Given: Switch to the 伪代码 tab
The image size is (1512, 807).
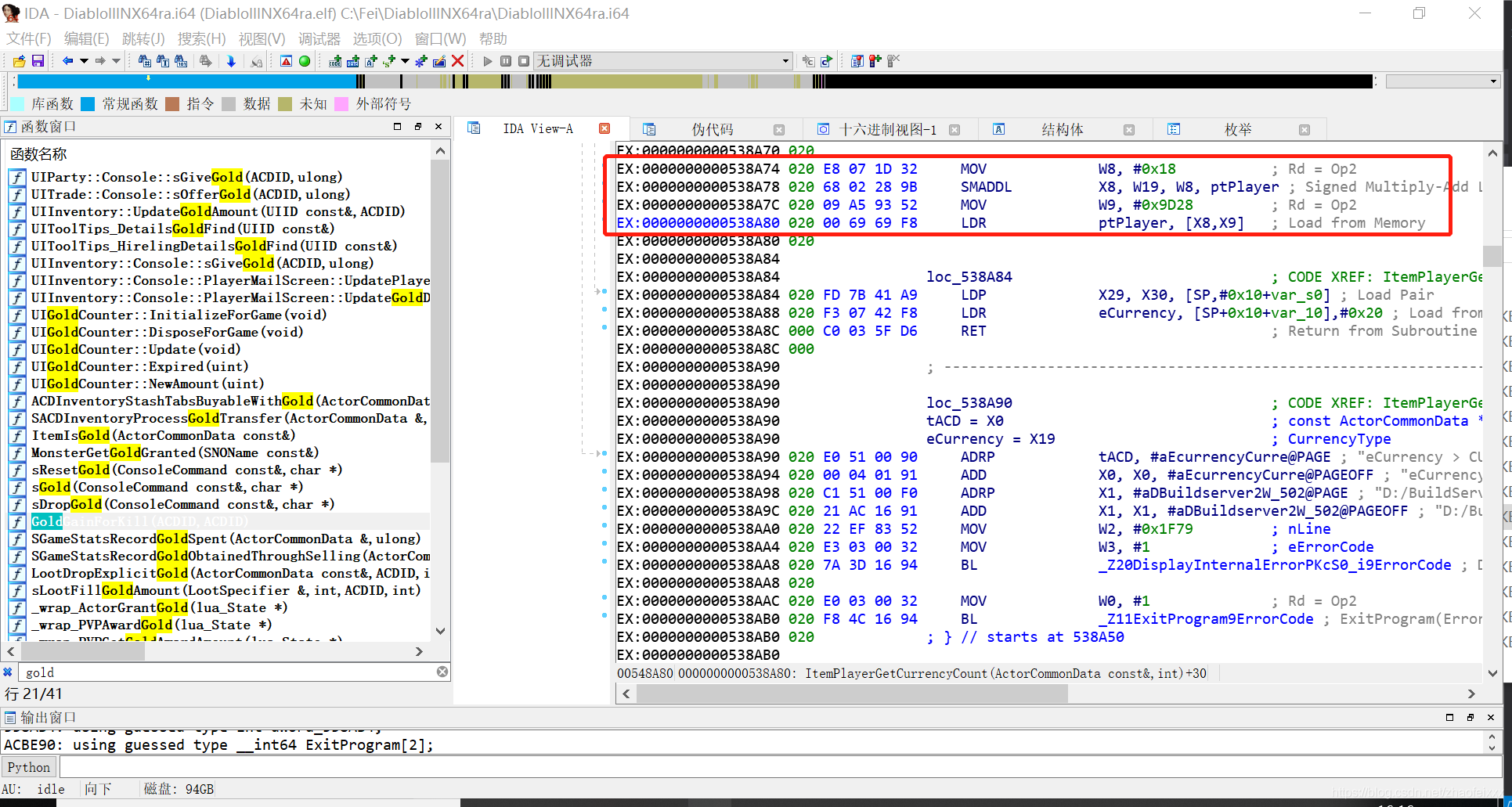Looking at the screenshot, I should [712, 130].
